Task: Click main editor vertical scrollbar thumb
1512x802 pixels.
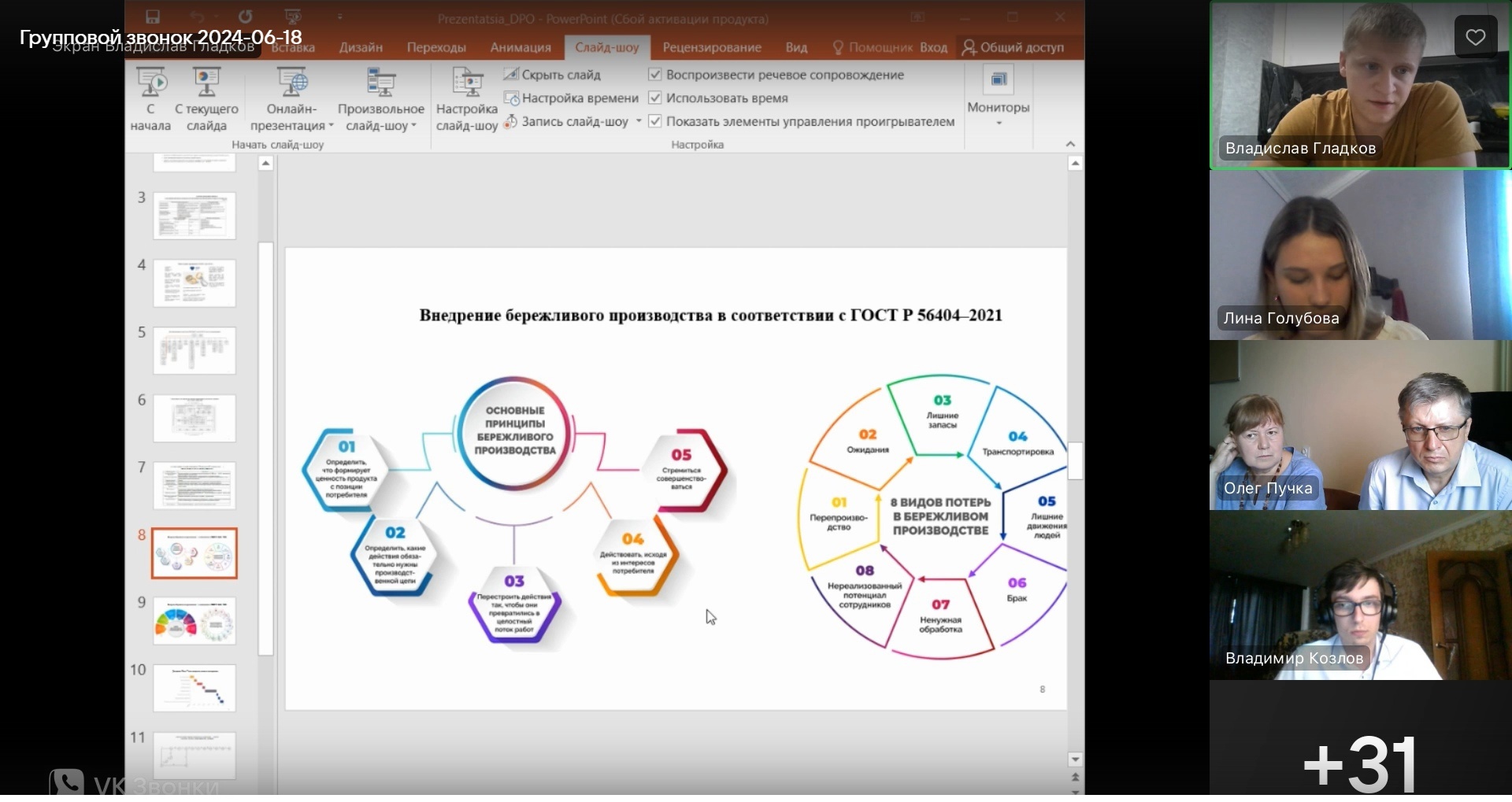Action: click(x=1075, y=461)
